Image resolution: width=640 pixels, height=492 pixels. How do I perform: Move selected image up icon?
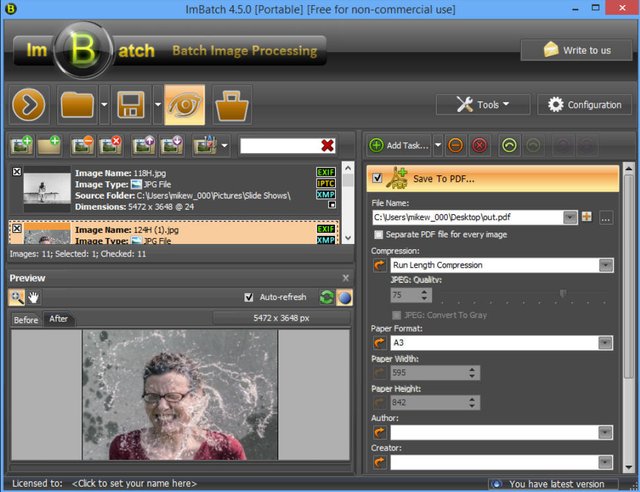tap(143, 145)
